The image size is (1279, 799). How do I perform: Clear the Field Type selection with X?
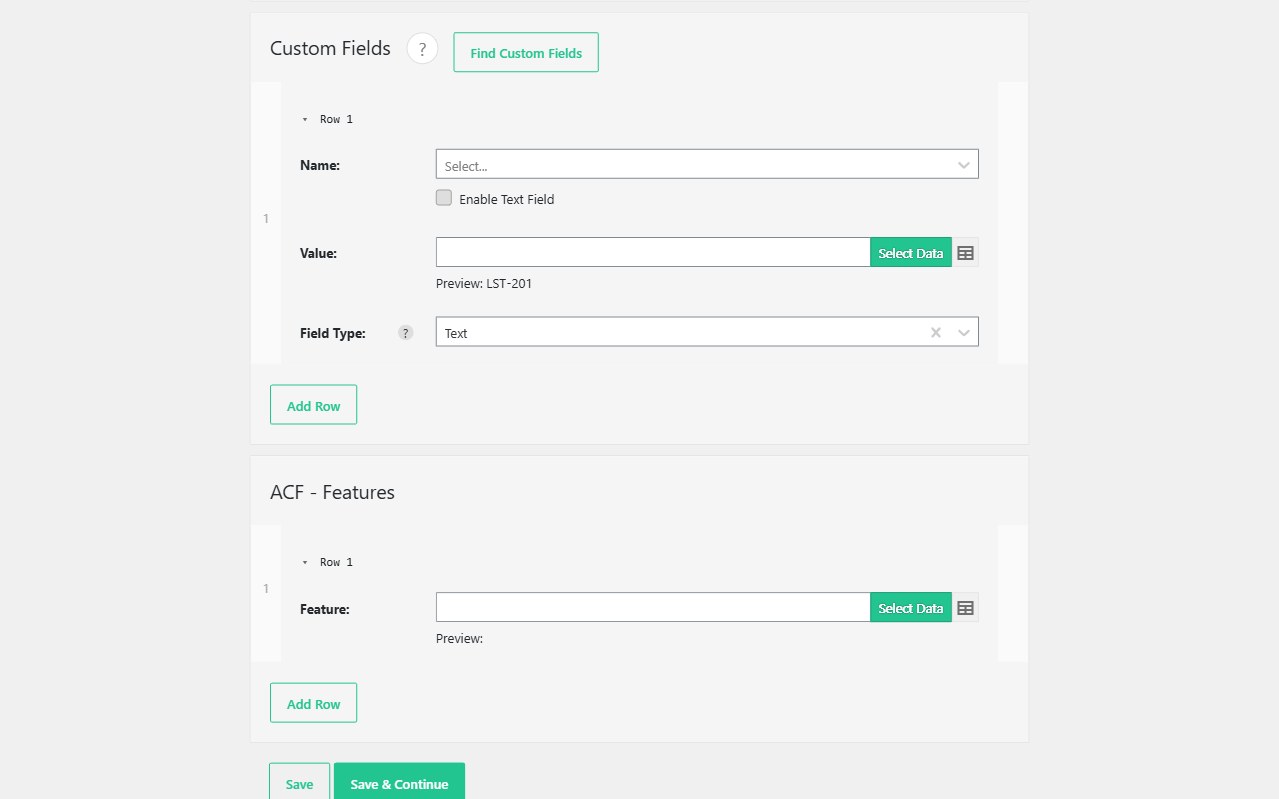point(936,332)
